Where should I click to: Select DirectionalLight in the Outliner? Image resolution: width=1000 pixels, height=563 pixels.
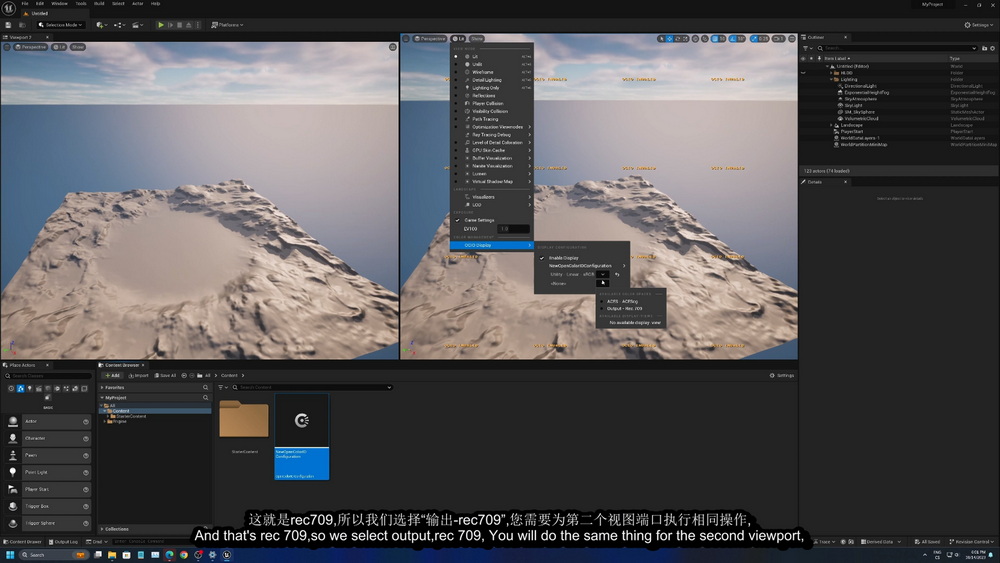[860, 86]
